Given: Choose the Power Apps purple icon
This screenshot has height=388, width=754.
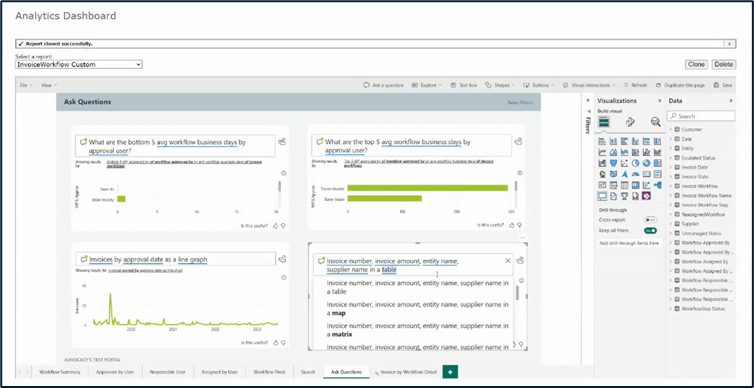Looking at the screenshot, I should click(x=646, y=196).
